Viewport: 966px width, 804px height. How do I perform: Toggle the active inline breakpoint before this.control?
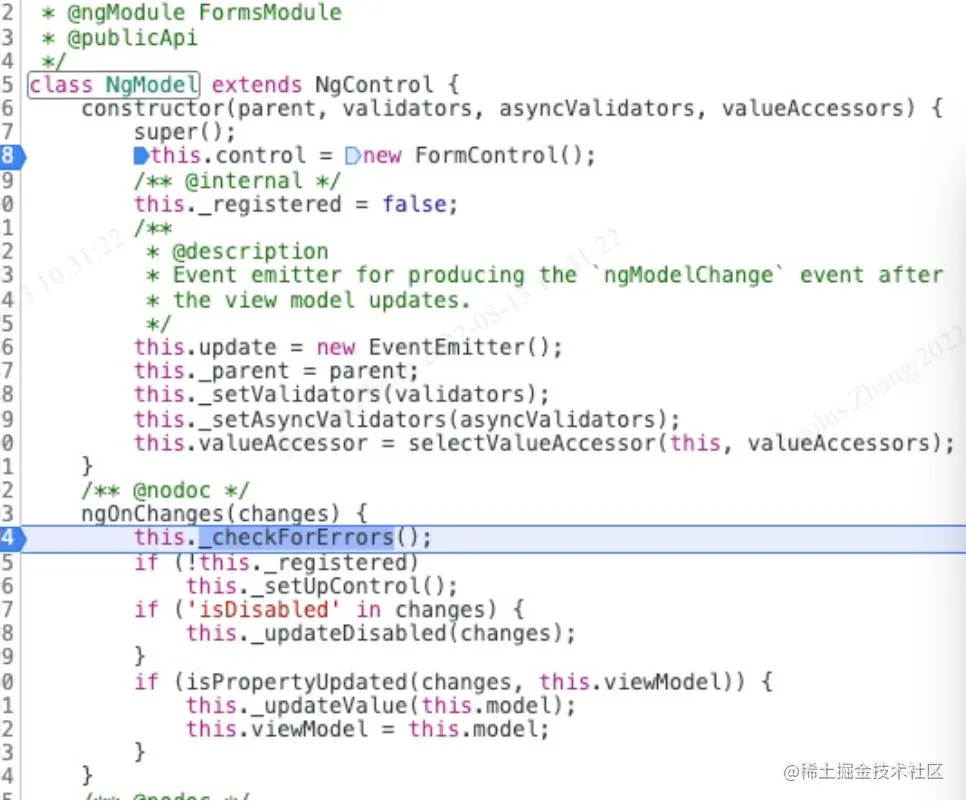141,156
